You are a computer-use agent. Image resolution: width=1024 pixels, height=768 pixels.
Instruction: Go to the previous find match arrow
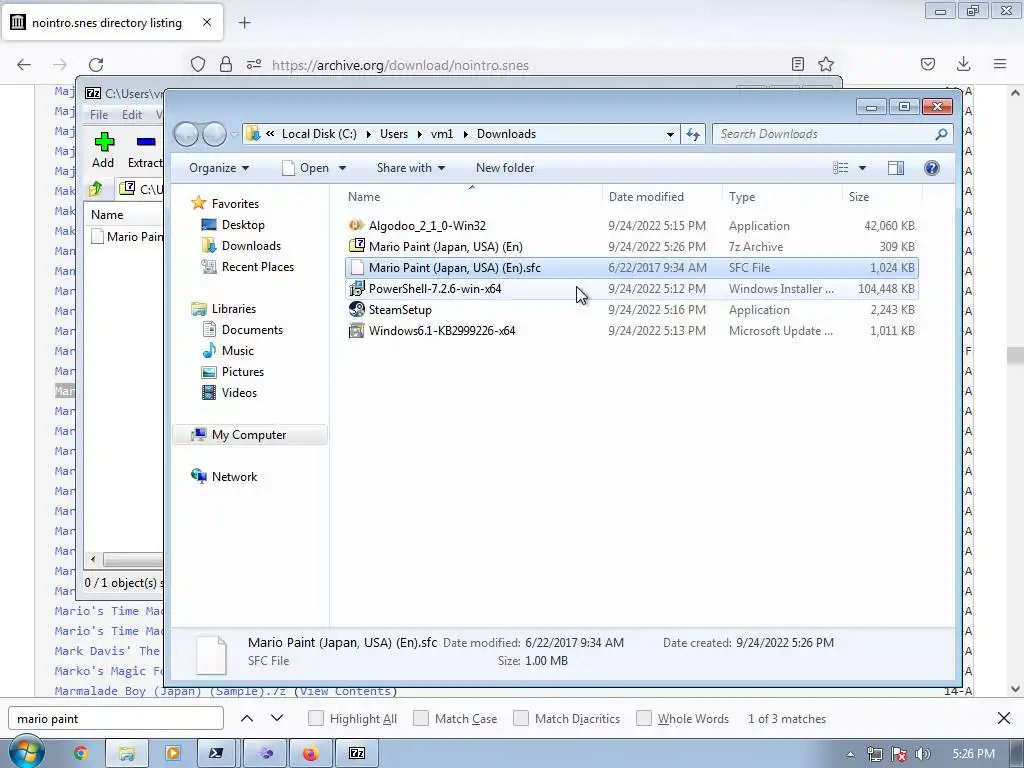(x=247, y=718)
